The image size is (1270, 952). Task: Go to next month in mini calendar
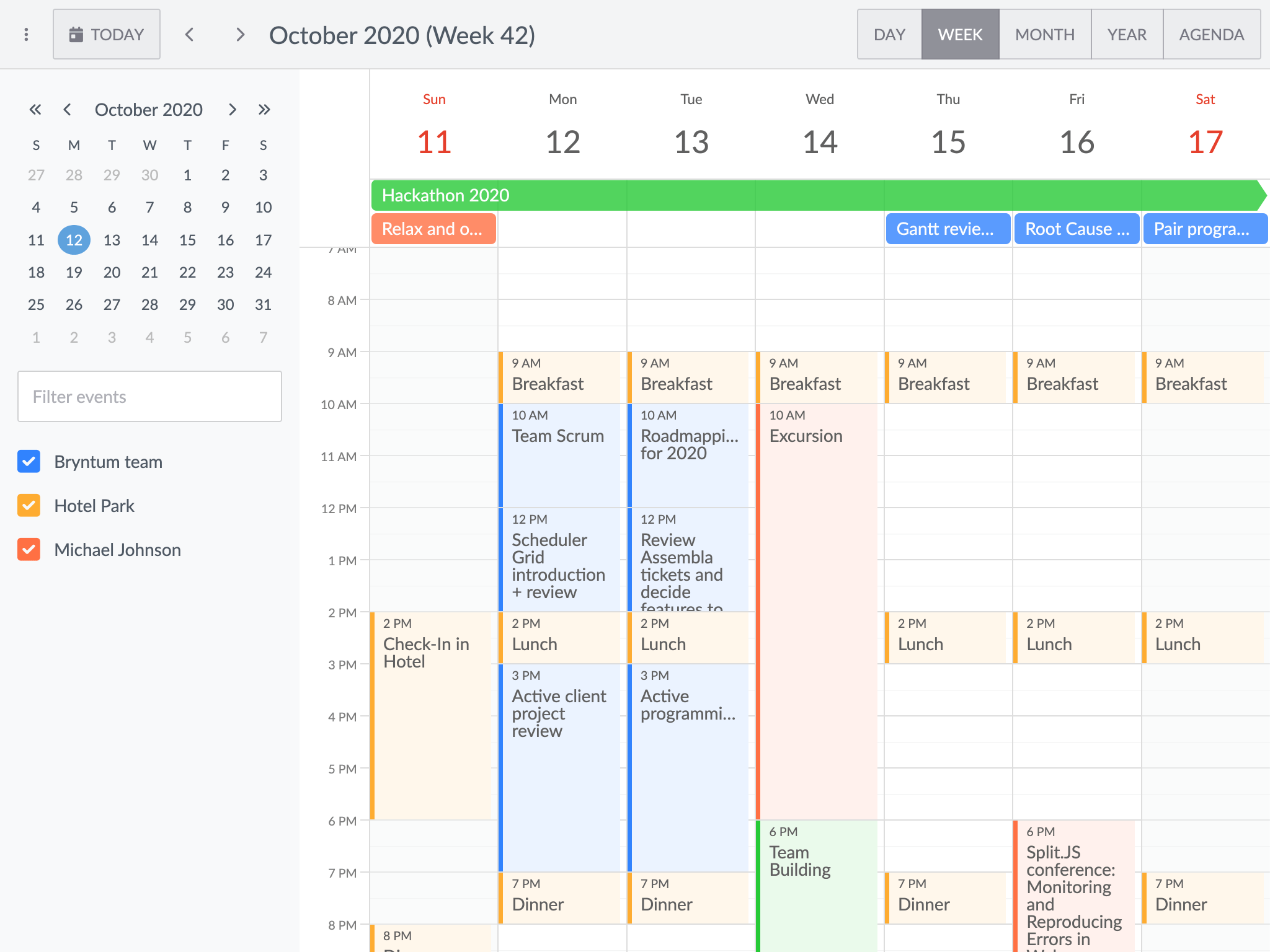coord(233,110)
